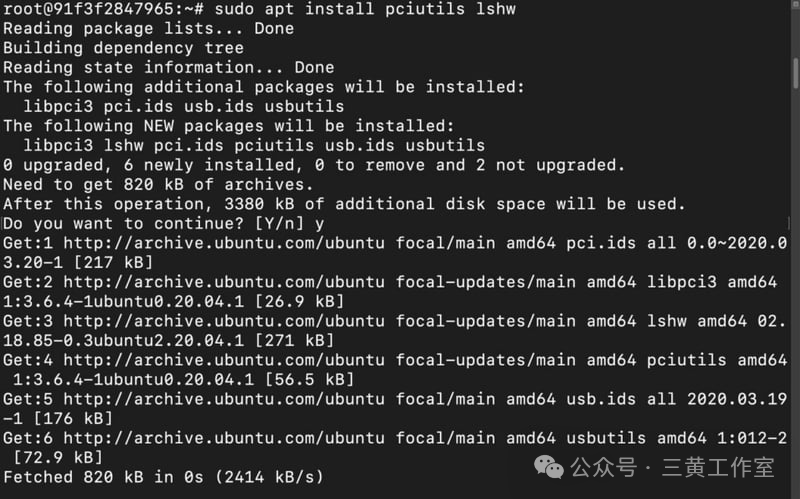Open the archive.ubuntu.com URL on the Get:4 line

tap(224, 360)
